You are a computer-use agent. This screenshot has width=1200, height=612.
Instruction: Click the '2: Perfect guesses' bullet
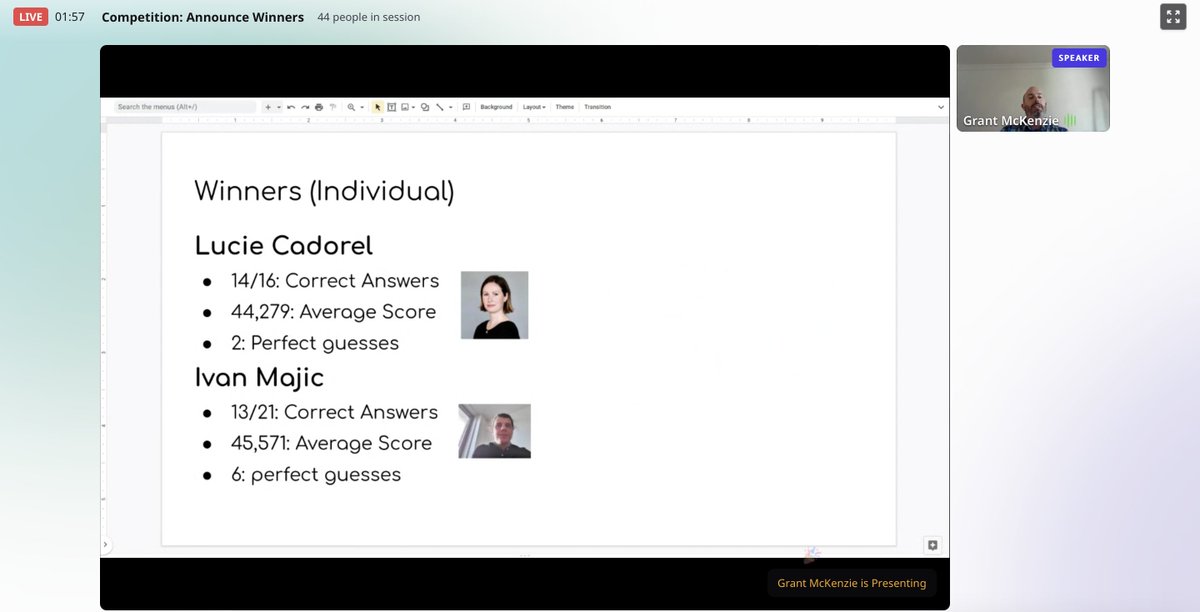point(315,343)
